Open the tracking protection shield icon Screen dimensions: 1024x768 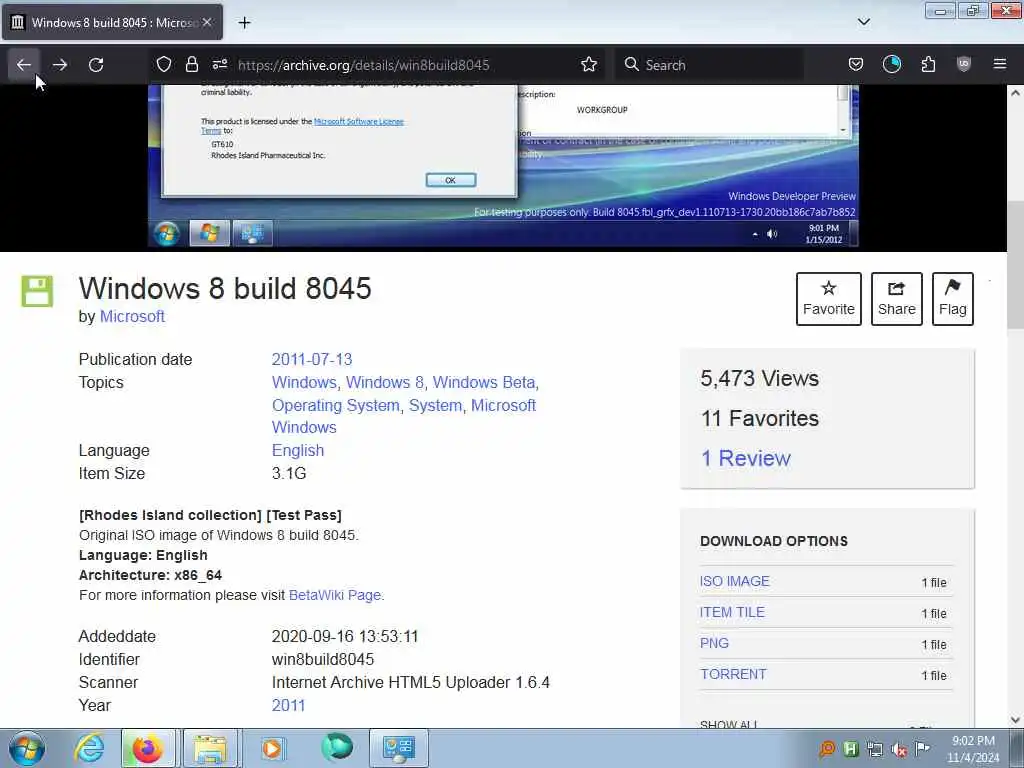coord(164,64)
